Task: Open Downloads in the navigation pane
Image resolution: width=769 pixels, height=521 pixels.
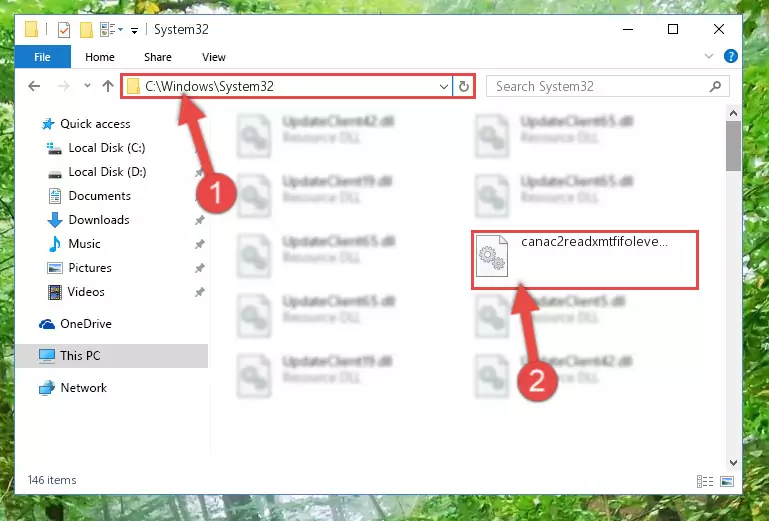Action: click(x=99, y=220)
